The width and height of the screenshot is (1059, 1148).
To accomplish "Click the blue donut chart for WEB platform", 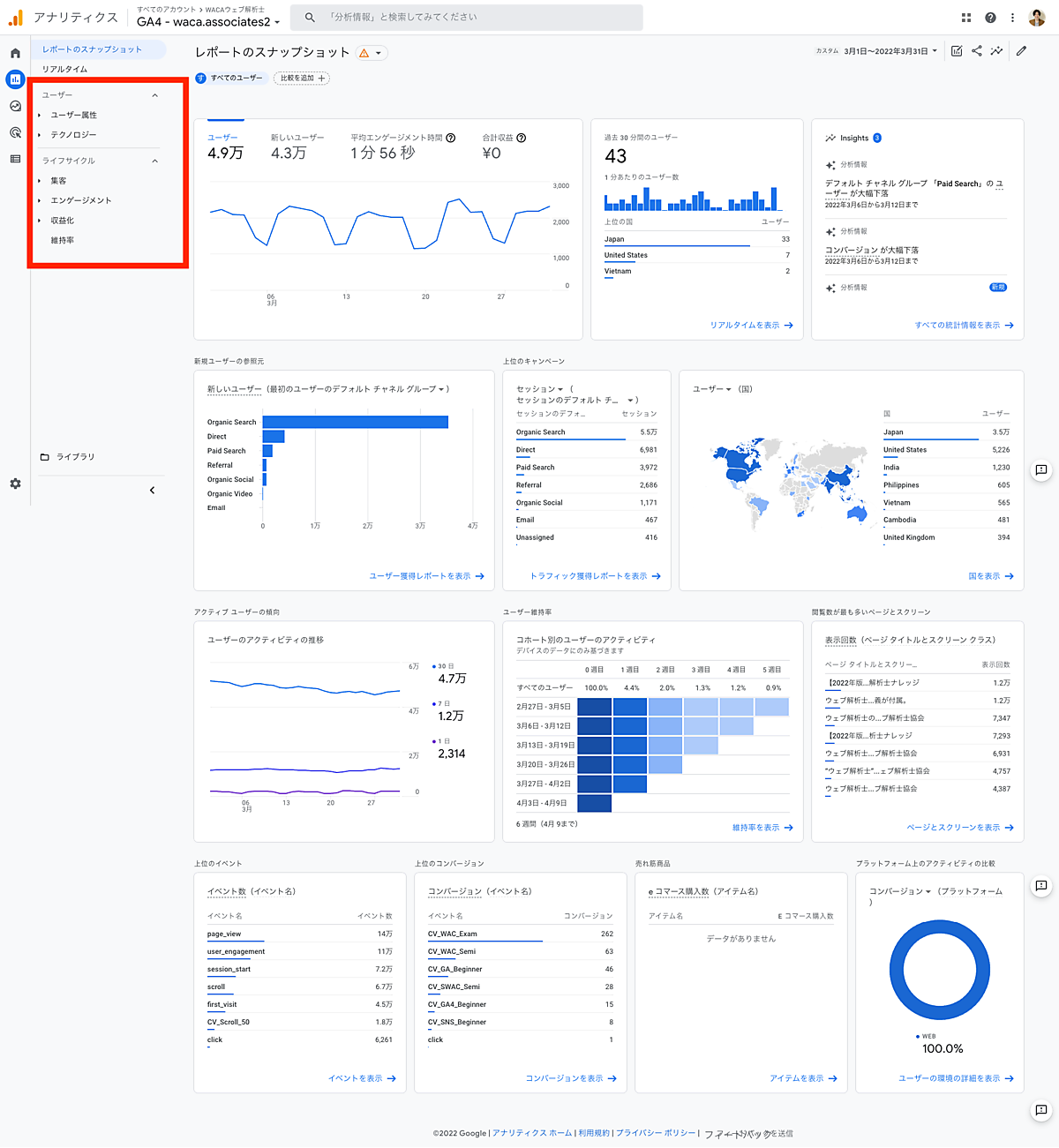I will tap(940, 969).
